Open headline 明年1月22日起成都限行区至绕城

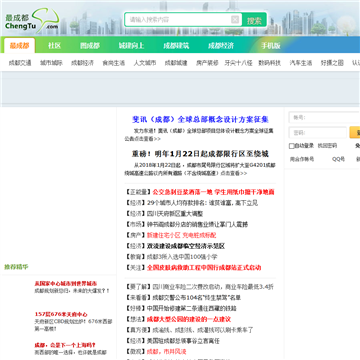coord(200,154)
